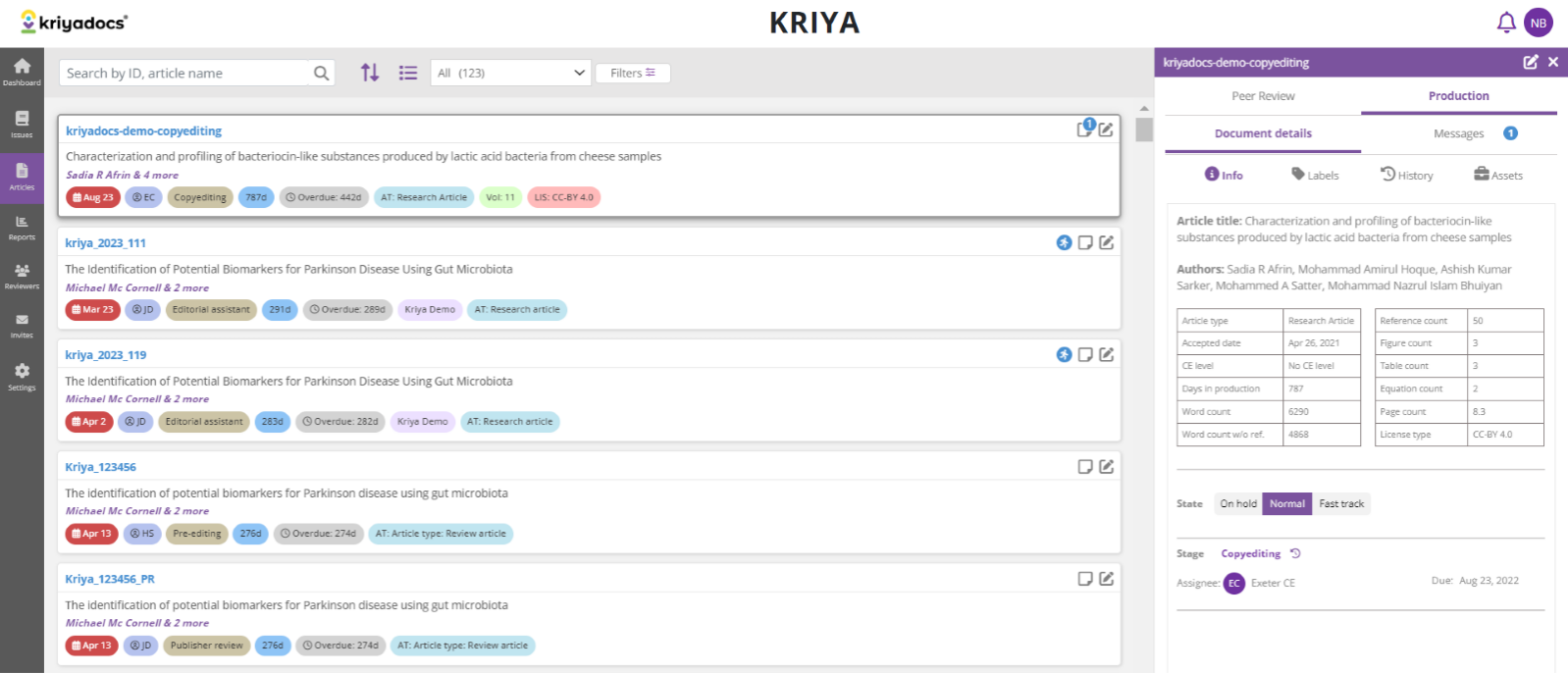Select the Info sub-tab
Screen dimensions: 1568x673
(x=1224, y=175)
